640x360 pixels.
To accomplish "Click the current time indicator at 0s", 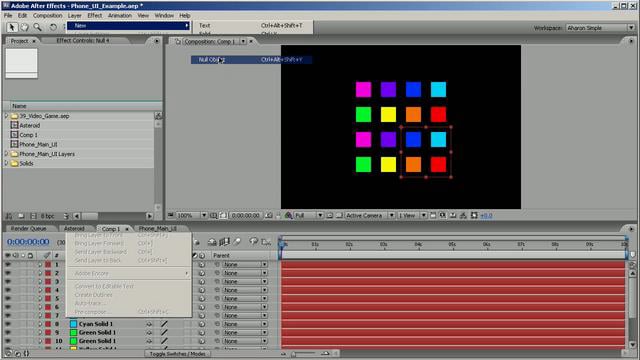I will (281, 244).
